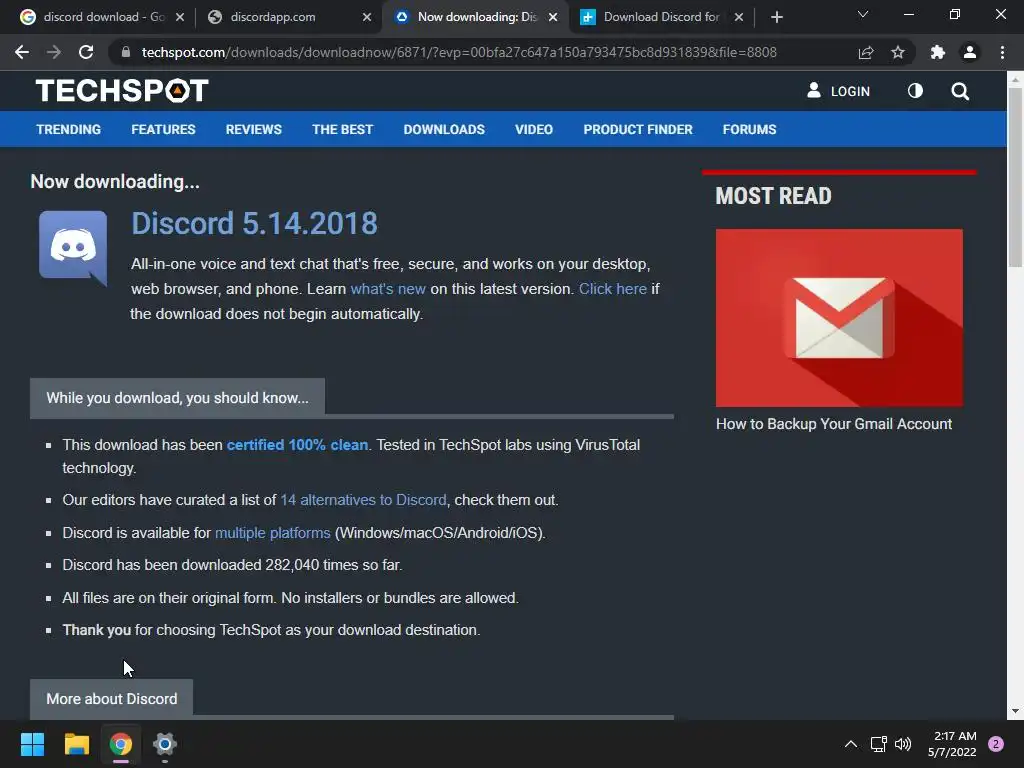This screenshot has height=768, width=1024.
Task: Click the "what's new" link
Action: pyautogui.click(x=388, y=289)
